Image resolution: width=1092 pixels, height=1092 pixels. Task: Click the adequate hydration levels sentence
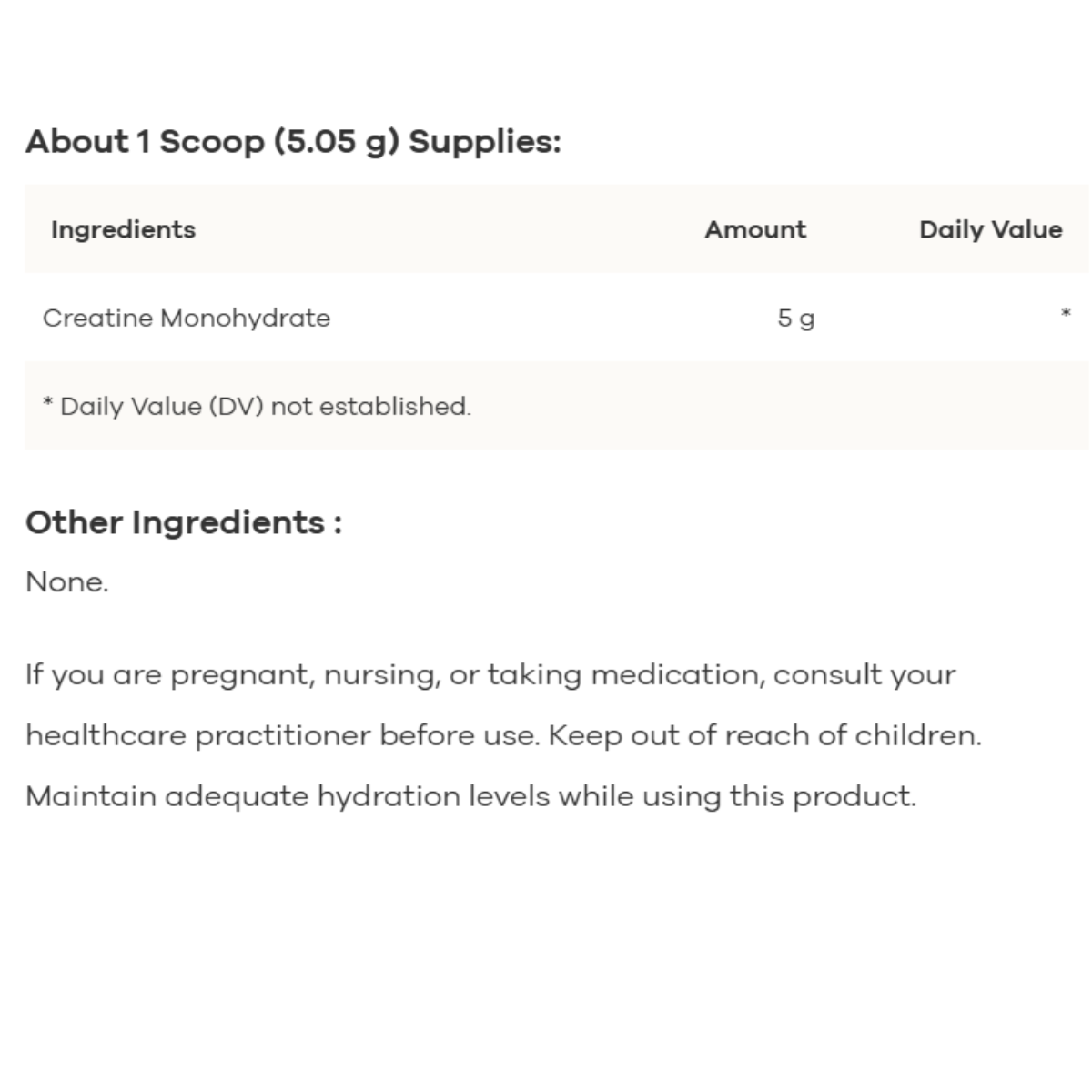pos(470,797)
